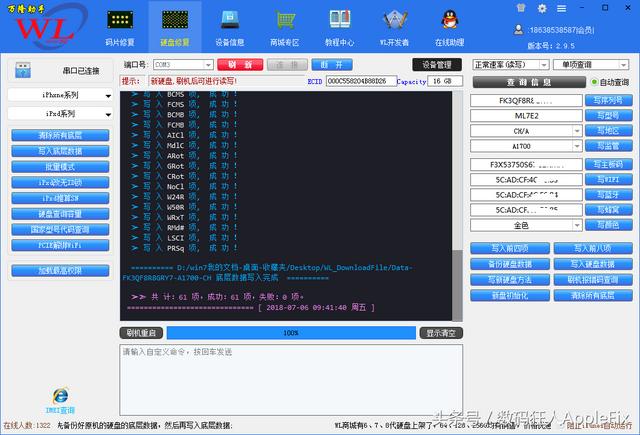Go to 教程中心 tutorial center
Image resolution: width=640 pixels, height=435 pixels.
click(339, 27)
